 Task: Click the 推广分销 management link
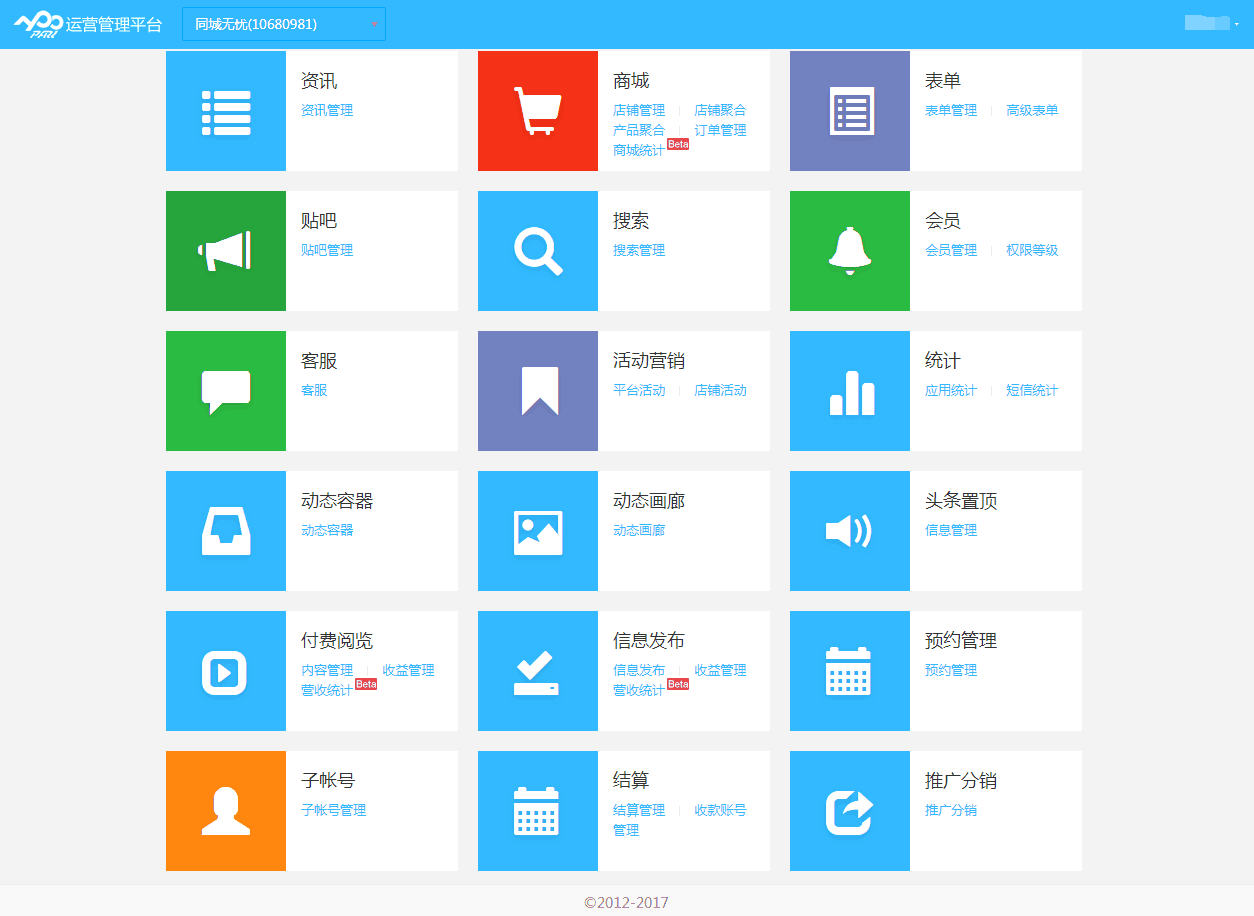tap(950, 810)
